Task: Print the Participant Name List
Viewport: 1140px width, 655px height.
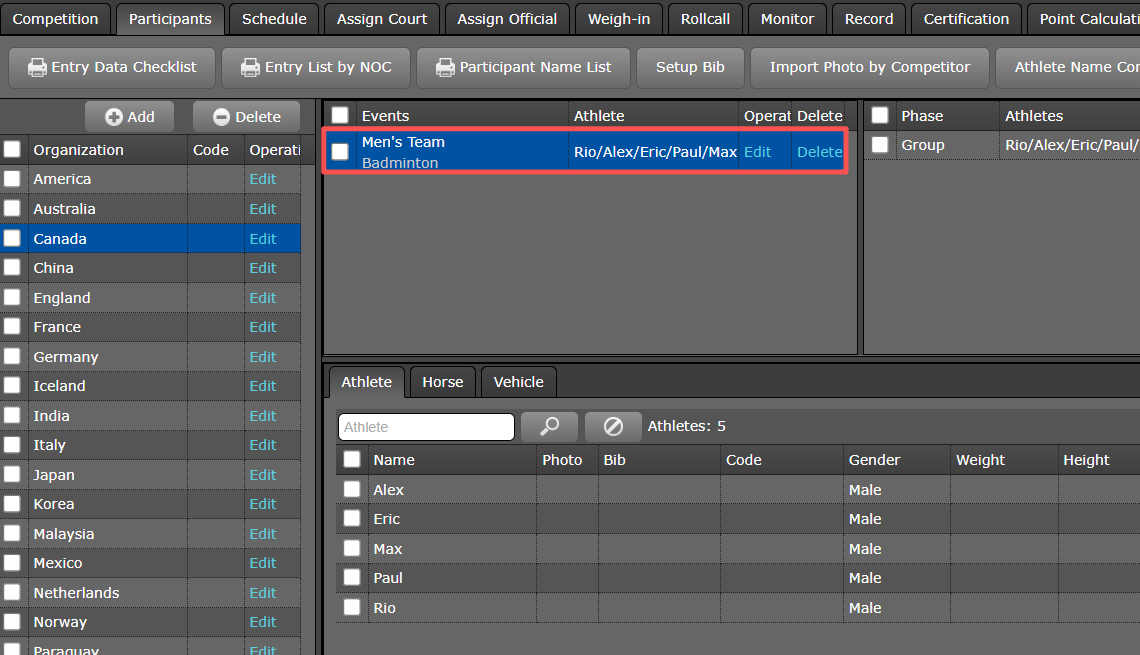Action: tap(523, 68)
